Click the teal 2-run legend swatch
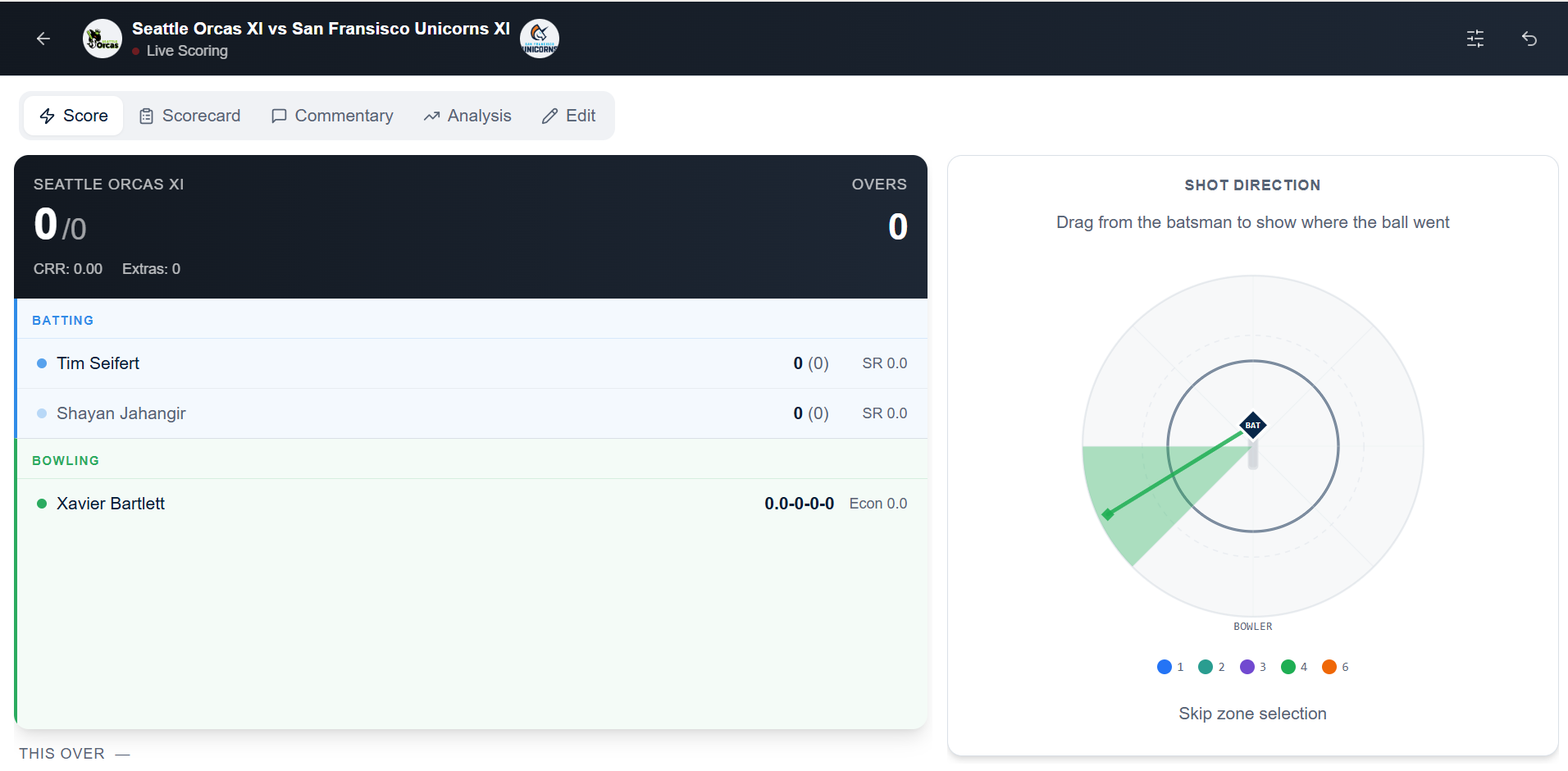This screenshot has height=771, width=1568. tap(1206, 667)
